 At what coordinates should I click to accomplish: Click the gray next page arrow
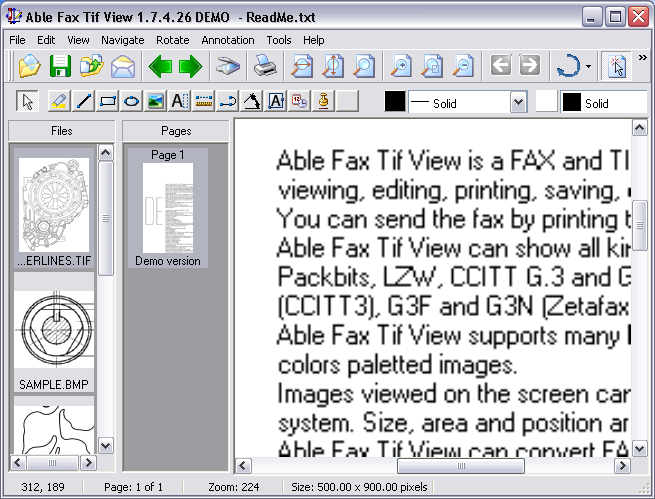pyautogui.click(x=530, y=66)
